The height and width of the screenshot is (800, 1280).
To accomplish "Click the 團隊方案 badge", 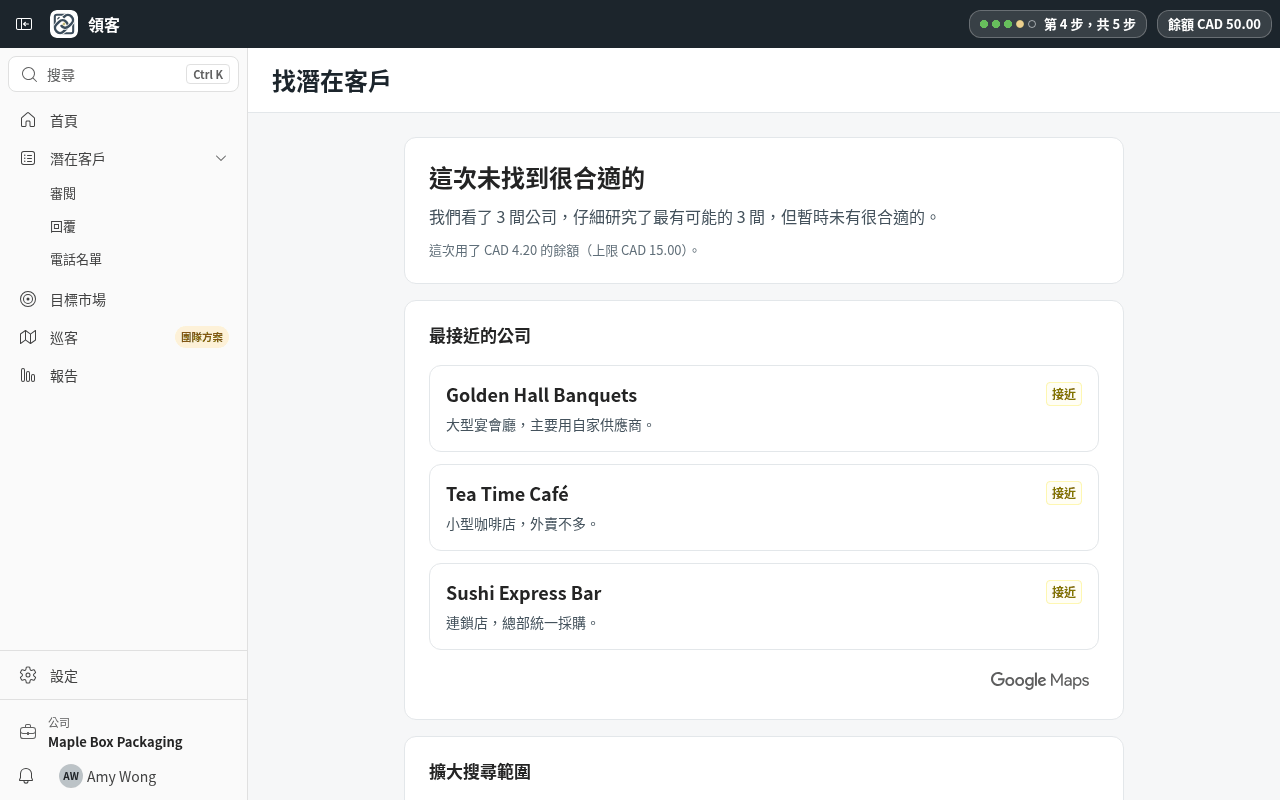I will click(x=202, y=337).
